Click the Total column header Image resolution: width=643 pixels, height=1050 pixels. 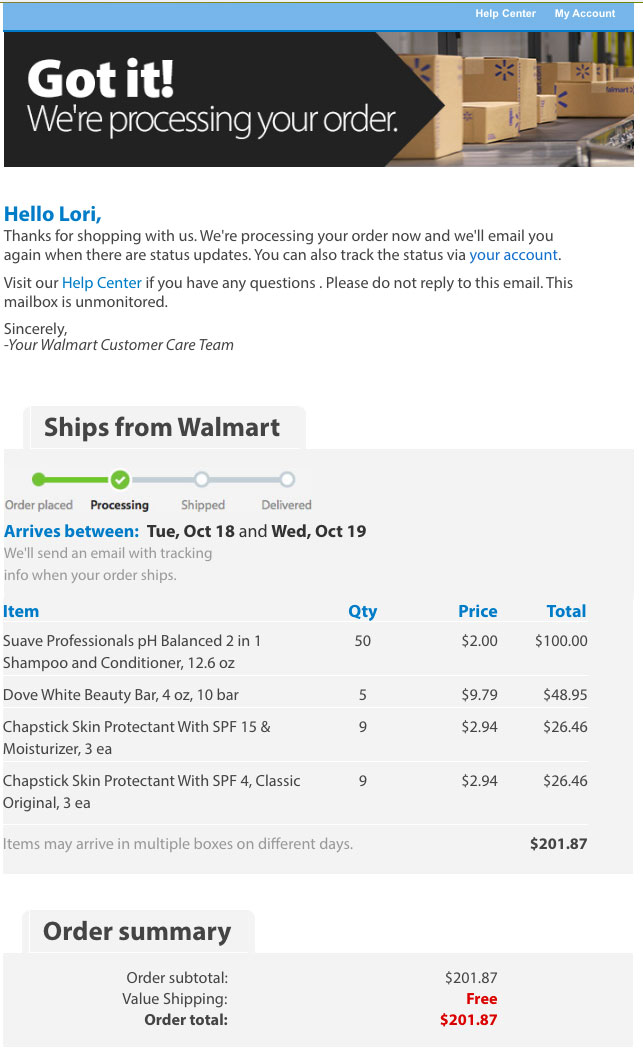(x=566, y=611)
